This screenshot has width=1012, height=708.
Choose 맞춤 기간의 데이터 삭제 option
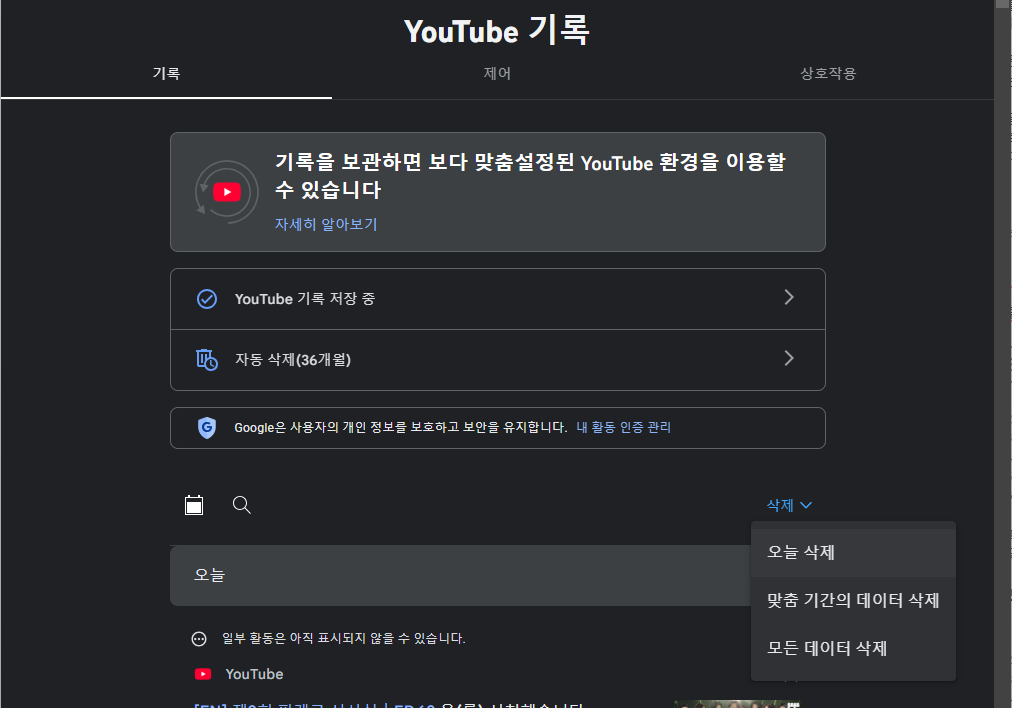853,600
